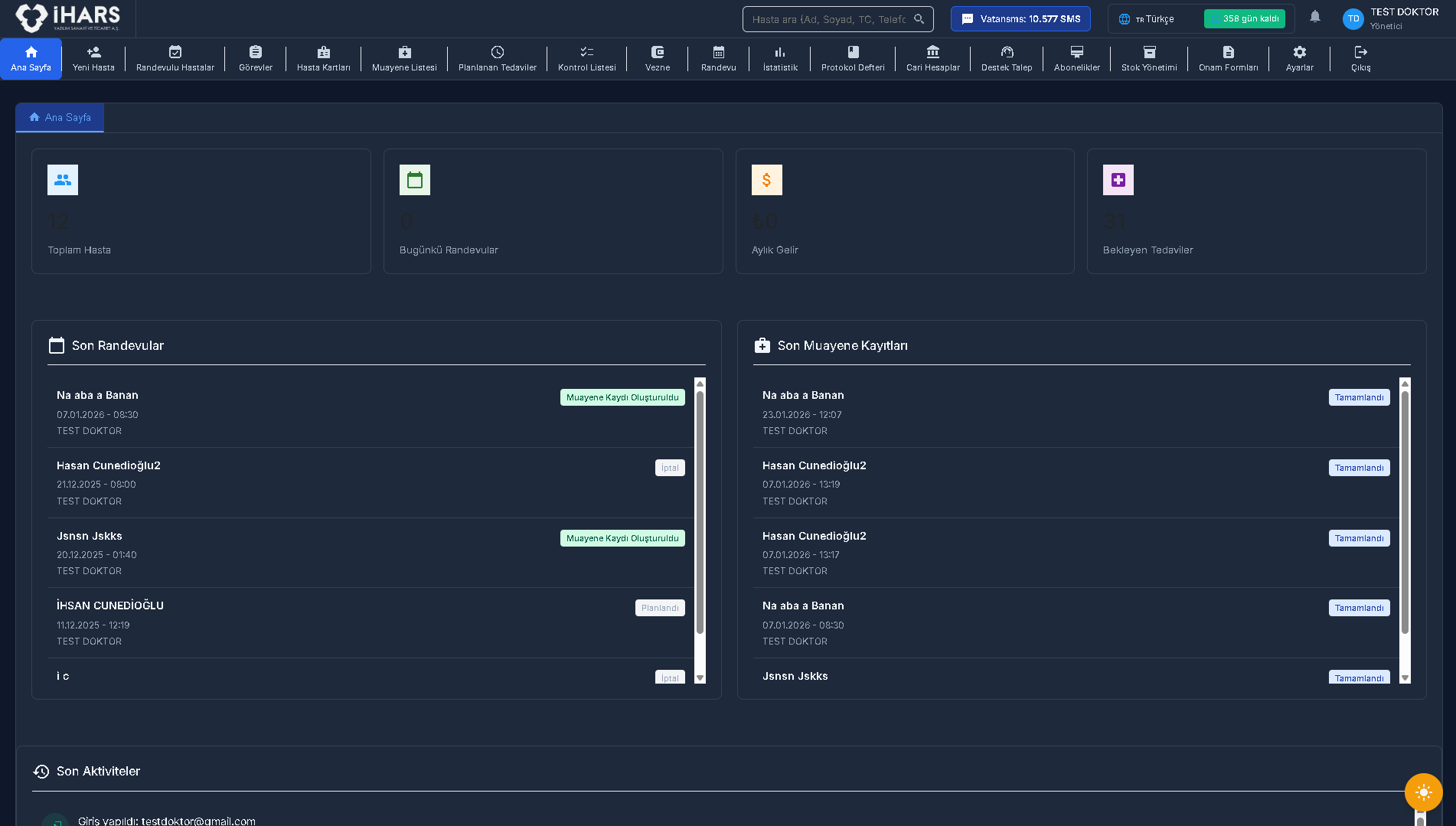Click the Hasta ara search field
The height and width of the screenshot is (826, 1456).
829,19
